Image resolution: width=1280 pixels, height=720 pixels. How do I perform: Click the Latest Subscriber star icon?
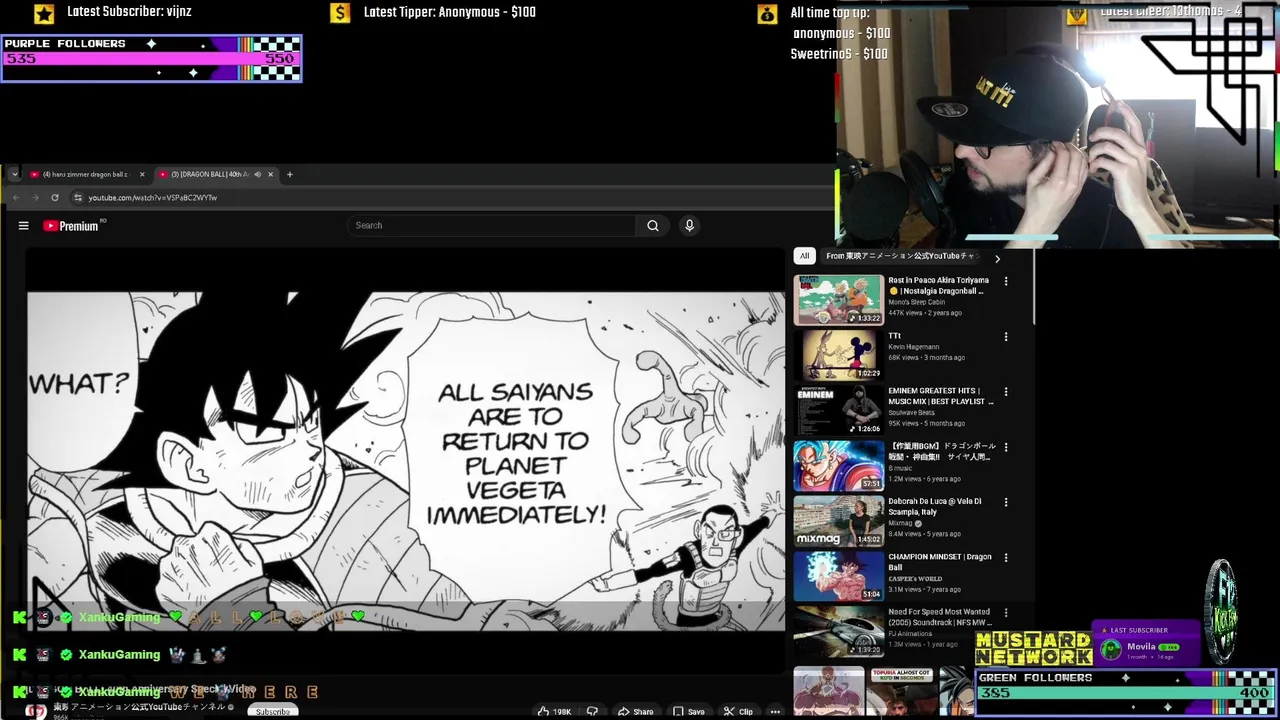click(x=44, y=13)
